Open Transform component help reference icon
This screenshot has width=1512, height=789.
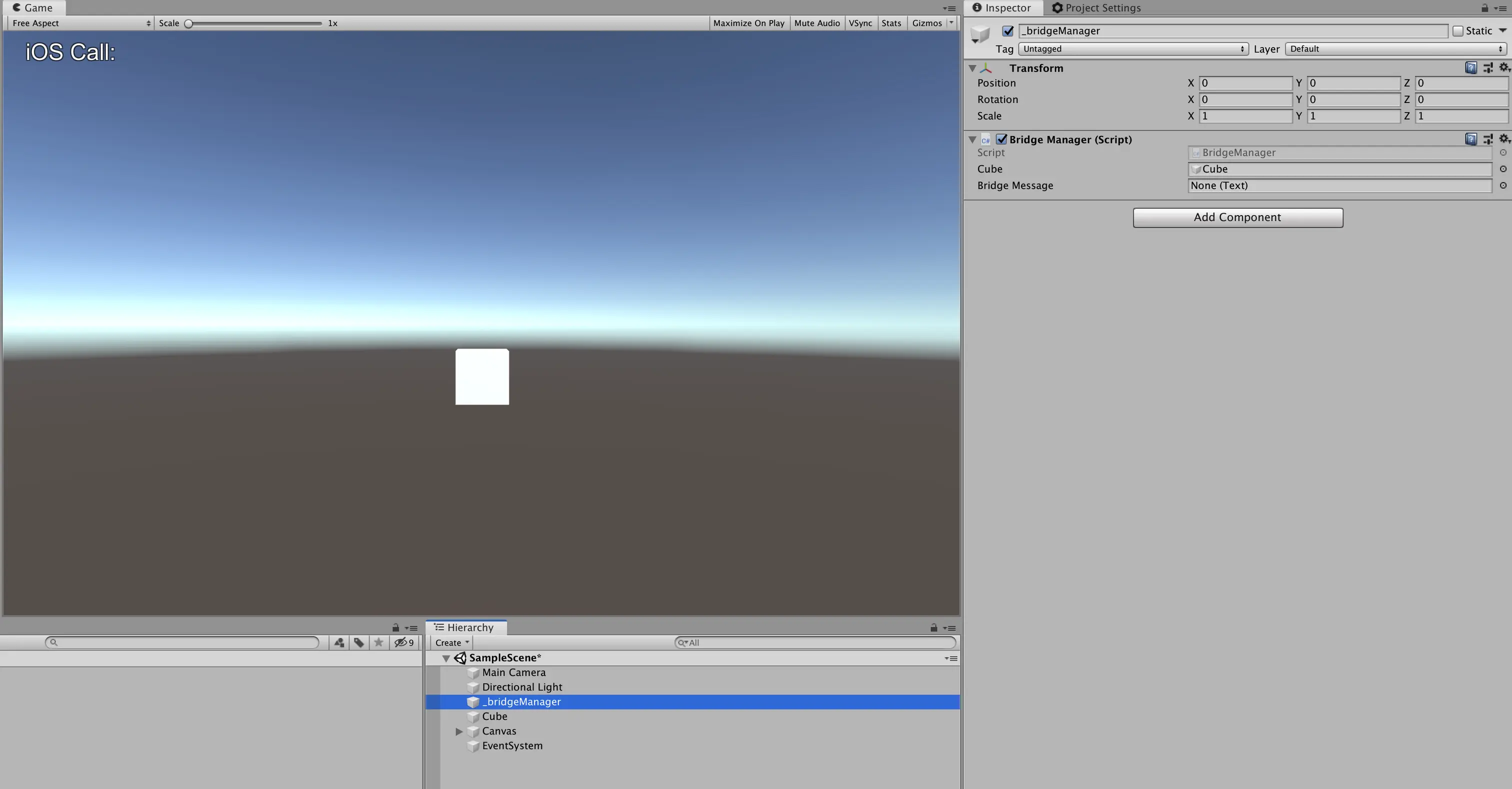(x=1471, y=68)
